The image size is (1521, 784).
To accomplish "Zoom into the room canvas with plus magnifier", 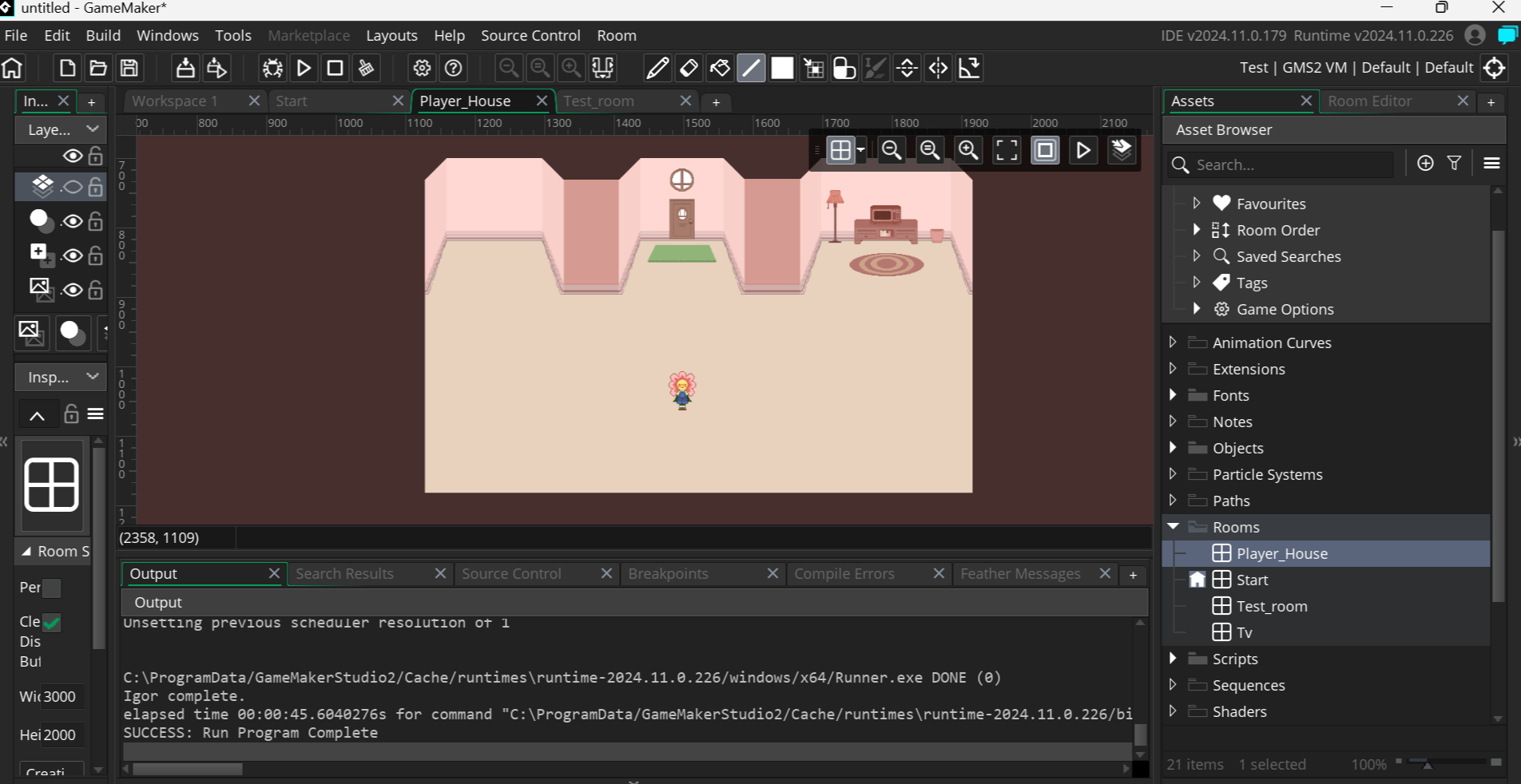I will point(968,150).
